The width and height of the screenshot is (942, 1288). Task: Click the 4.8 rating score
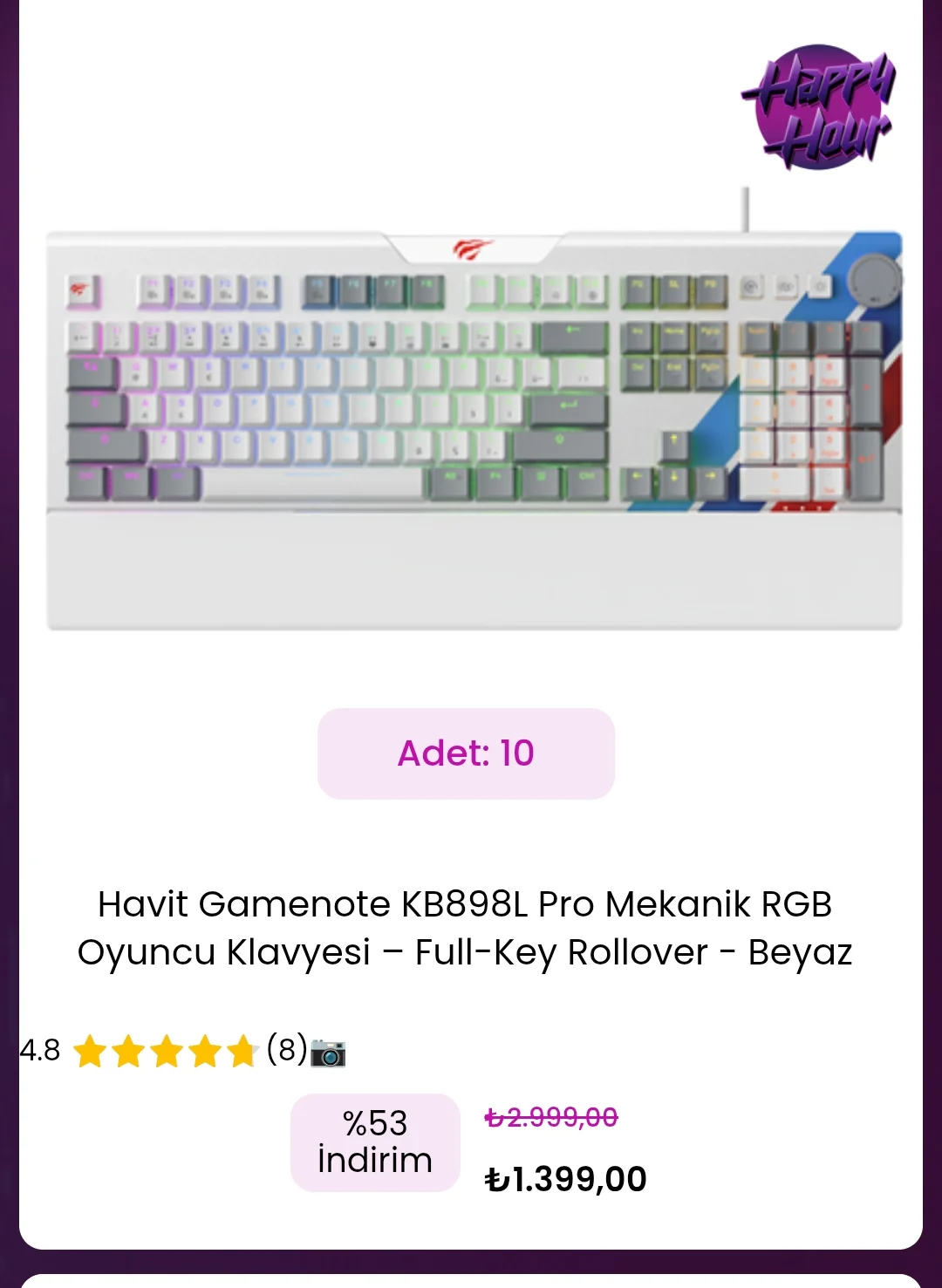(x=40, y=1050)
